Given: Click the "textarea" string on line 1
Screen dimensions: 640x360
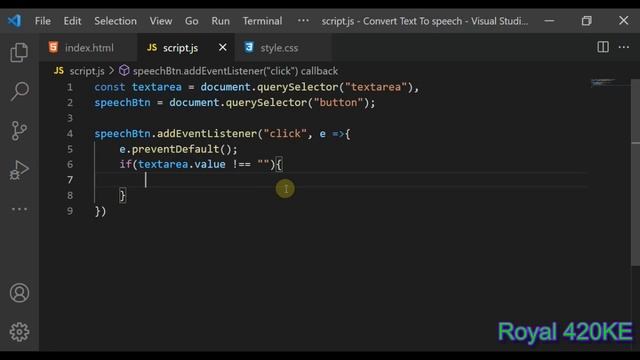Looking at the screenshot, I should coord(376,87).
